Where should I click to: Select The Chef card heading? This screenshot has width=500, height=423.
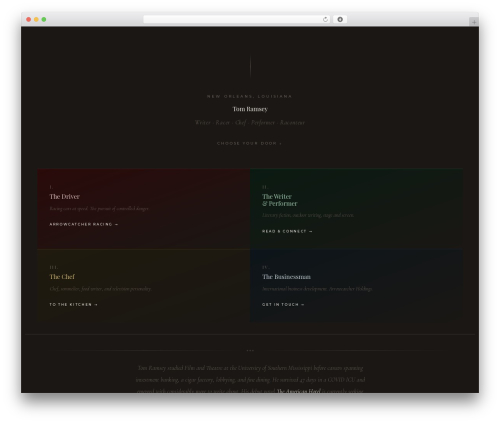pos(62,277)
